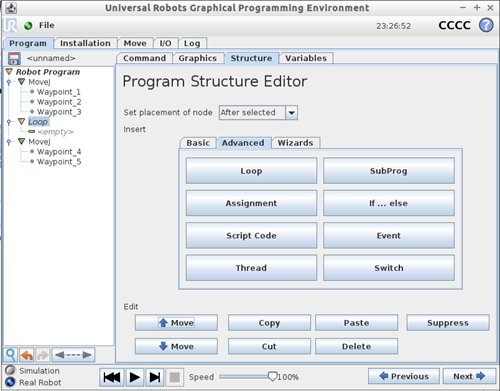Open the Variables tab
Viewport: 500px width, 391px height.
(306, 58)
